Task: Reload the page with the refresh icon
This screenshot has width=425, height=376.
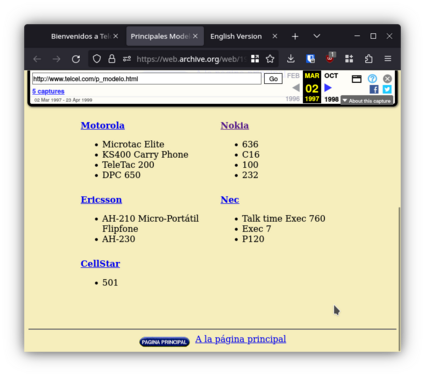Action: pyautogui.click(x=76, y=59)
